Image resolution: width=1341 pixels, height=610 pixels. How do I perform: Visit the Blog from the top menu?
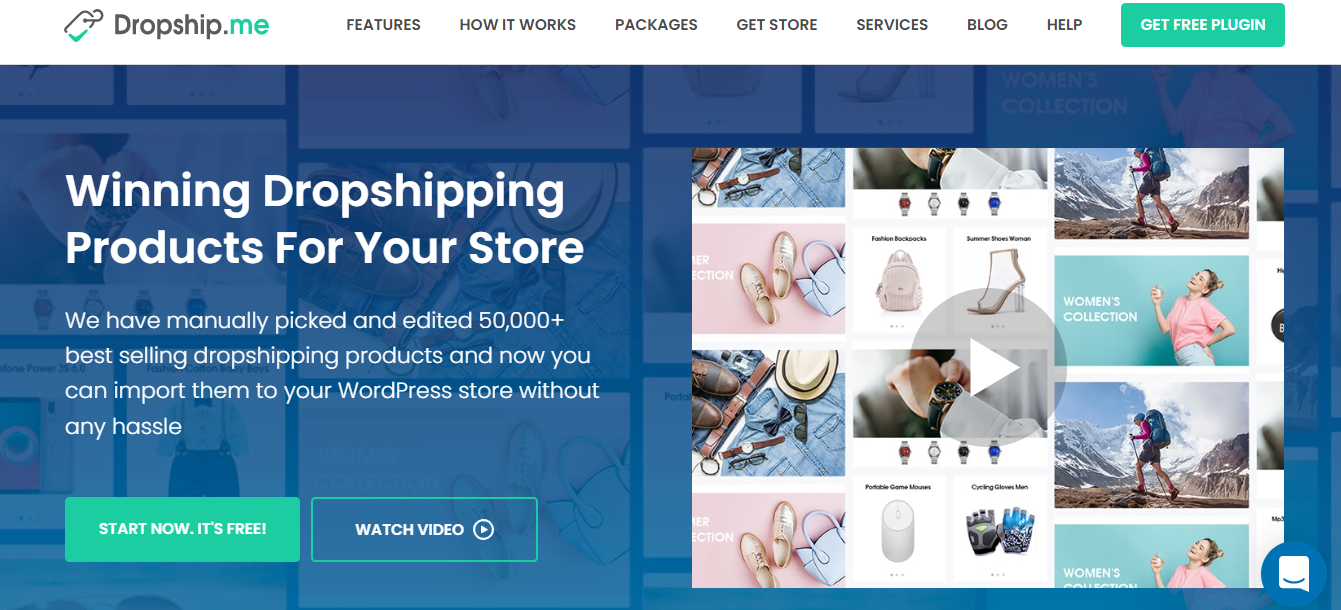point(987,25)
